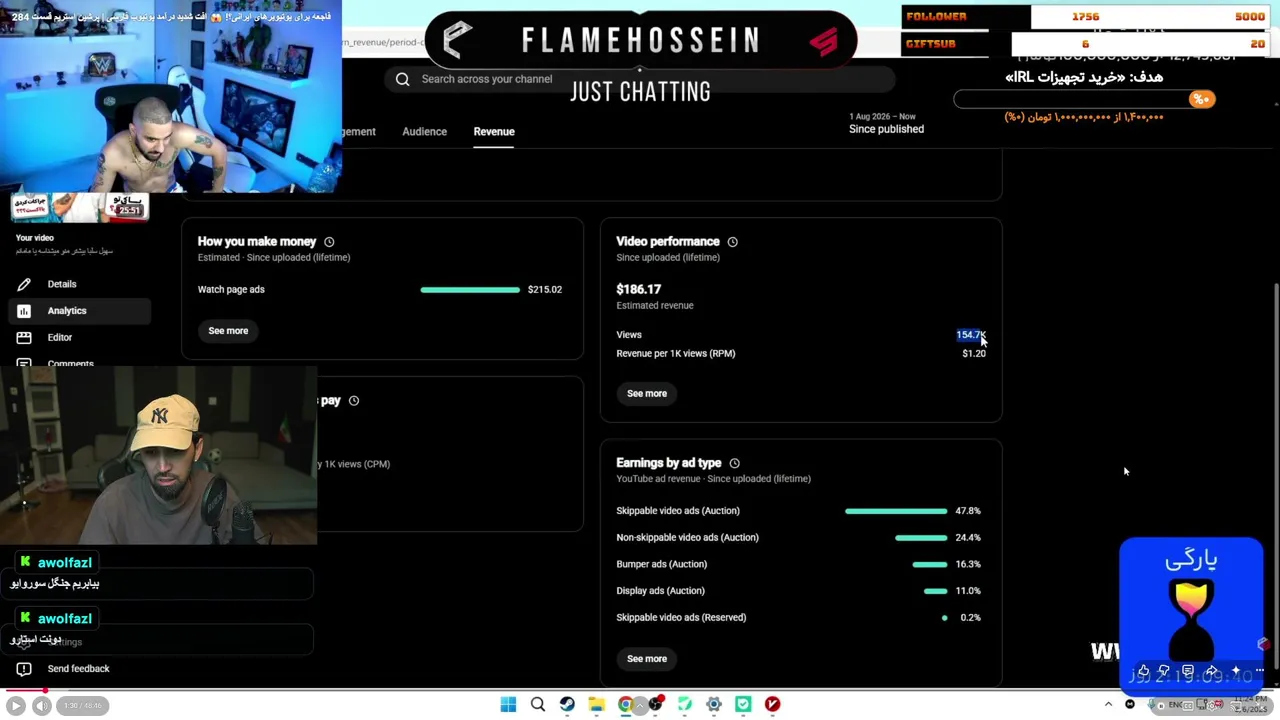Open Google Chrome from the taskbar

click(626, 705)
